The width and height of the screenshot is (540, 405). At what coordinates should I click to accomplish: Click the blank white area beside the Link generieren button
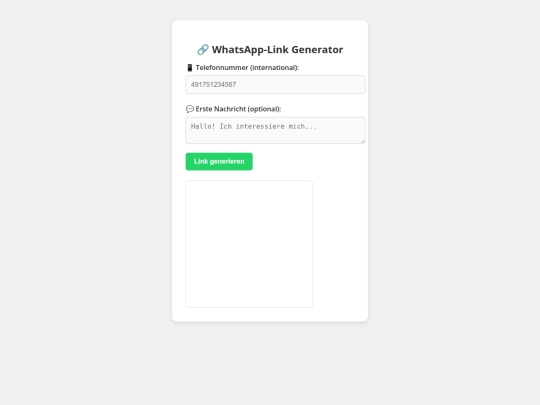308,162
